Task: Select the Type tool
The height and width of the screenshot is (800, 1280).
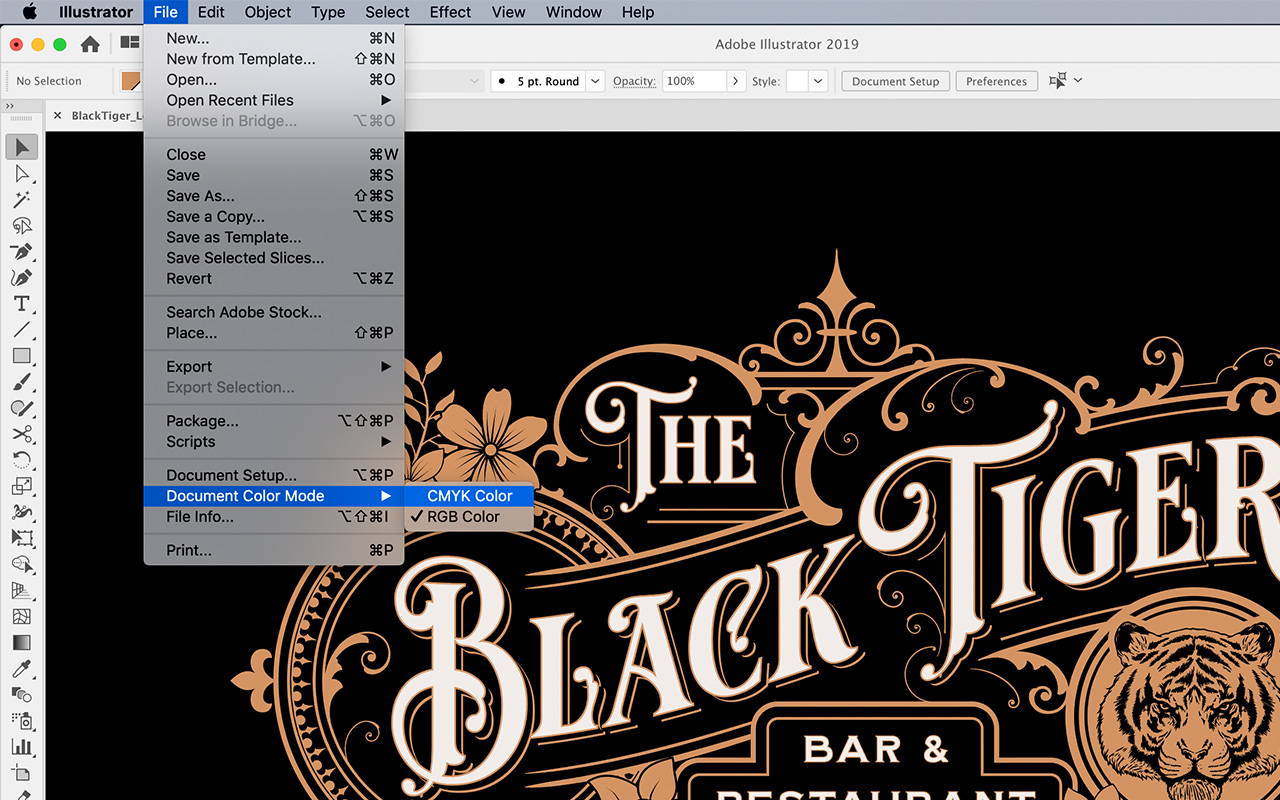Action: pos(22,303)
